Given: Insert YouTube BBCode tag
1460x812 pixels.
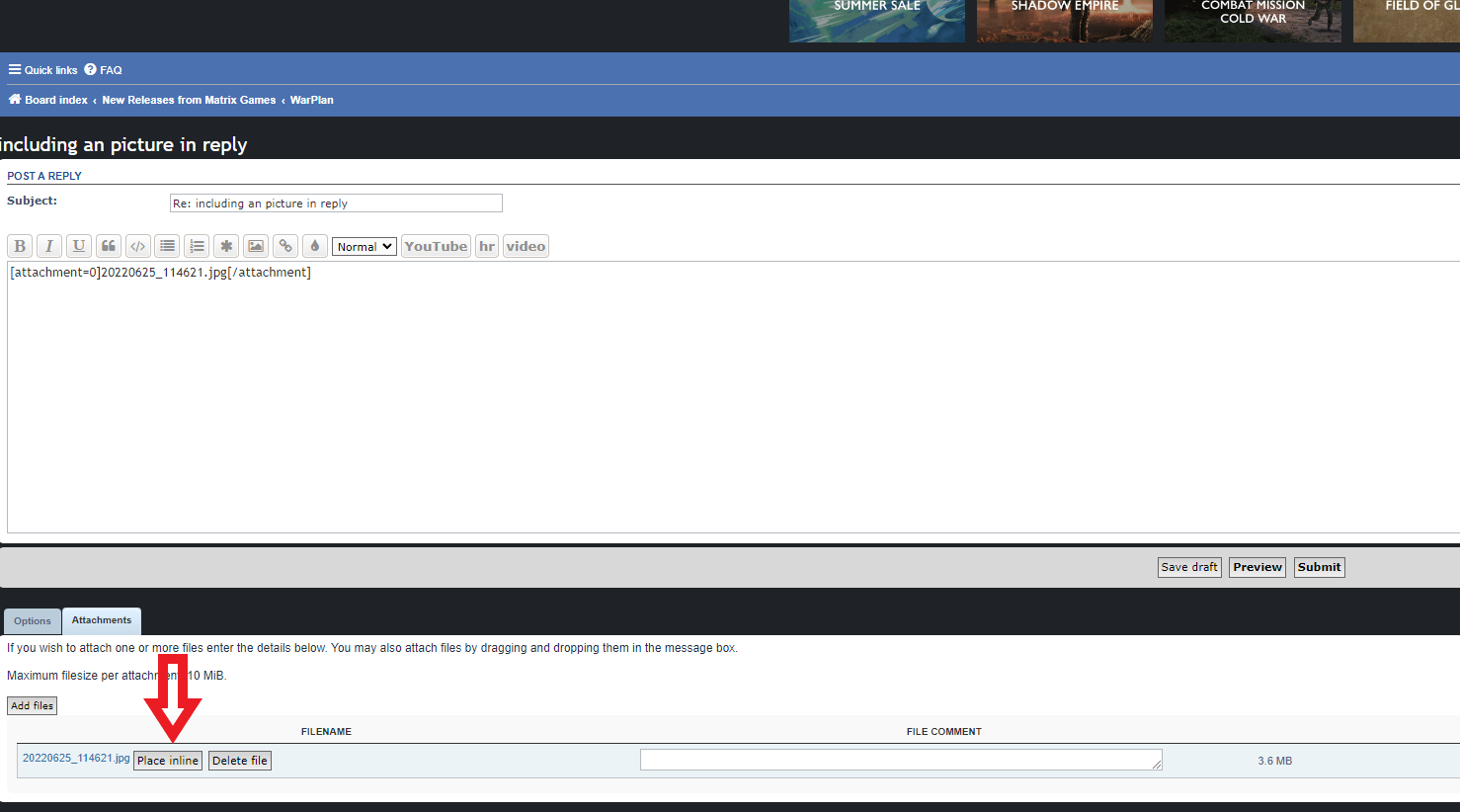Looking at the screenshot, I should coord(436,246).
